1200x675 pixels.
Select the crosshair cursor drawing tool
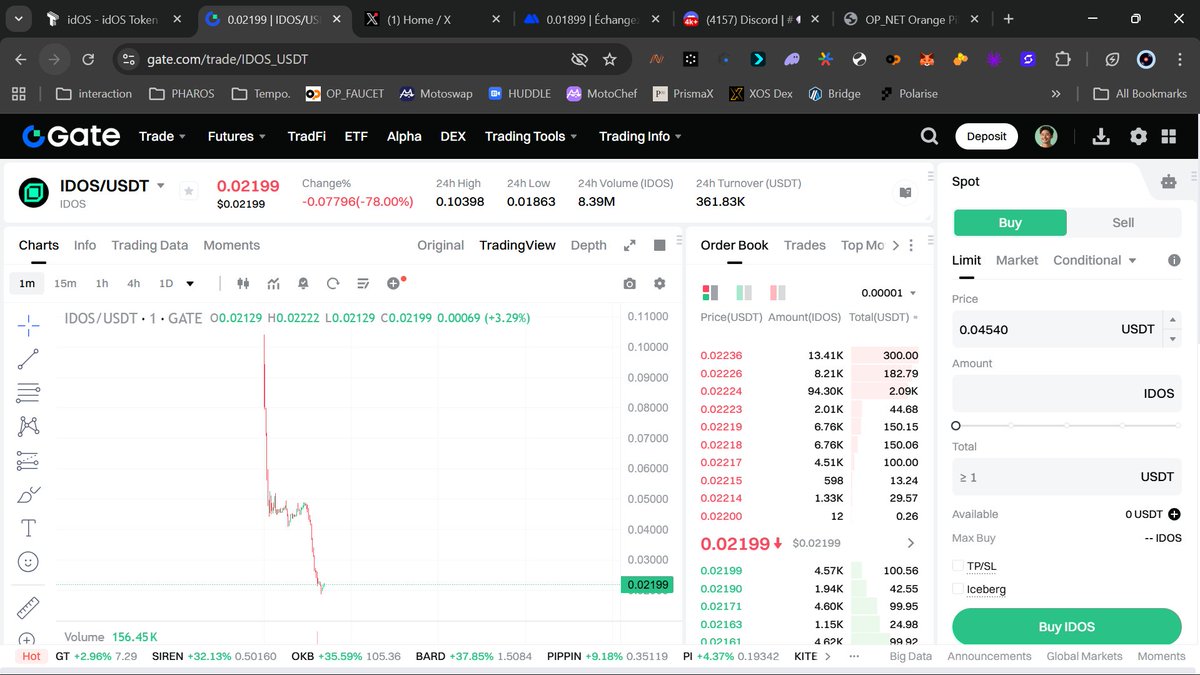(28, 324)
